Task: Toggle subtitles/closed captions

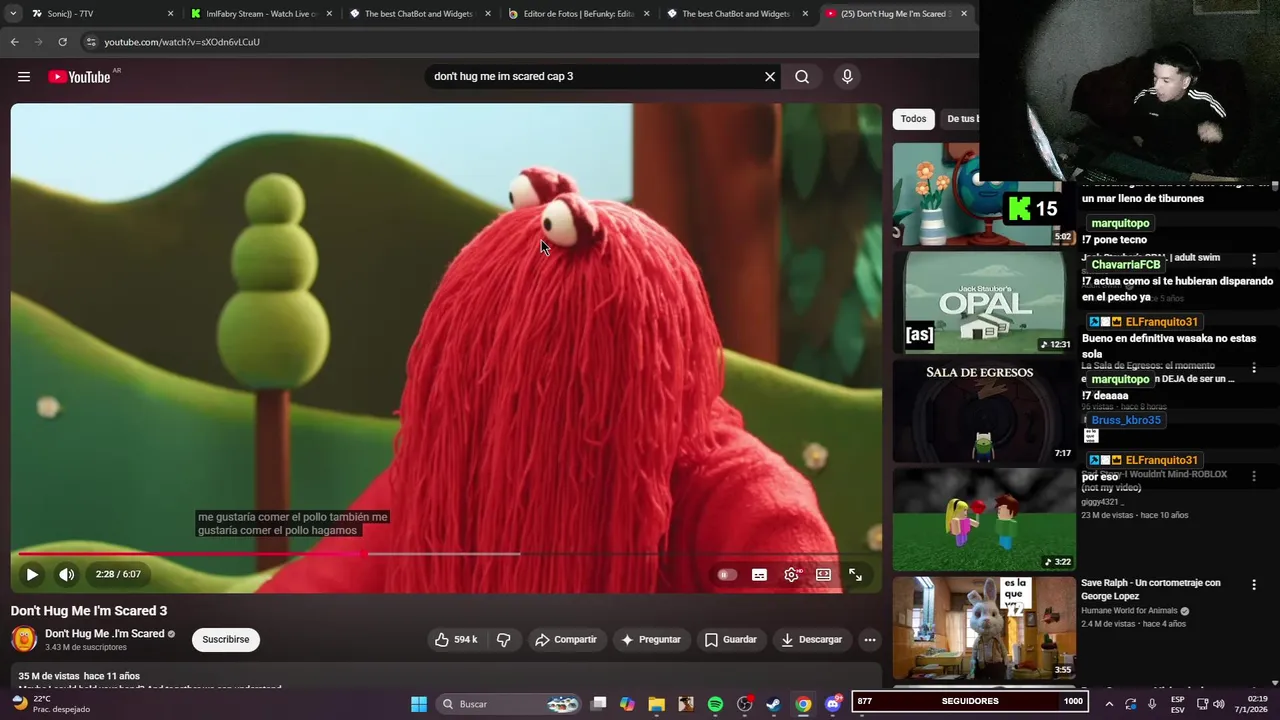Action: point(759,575)
